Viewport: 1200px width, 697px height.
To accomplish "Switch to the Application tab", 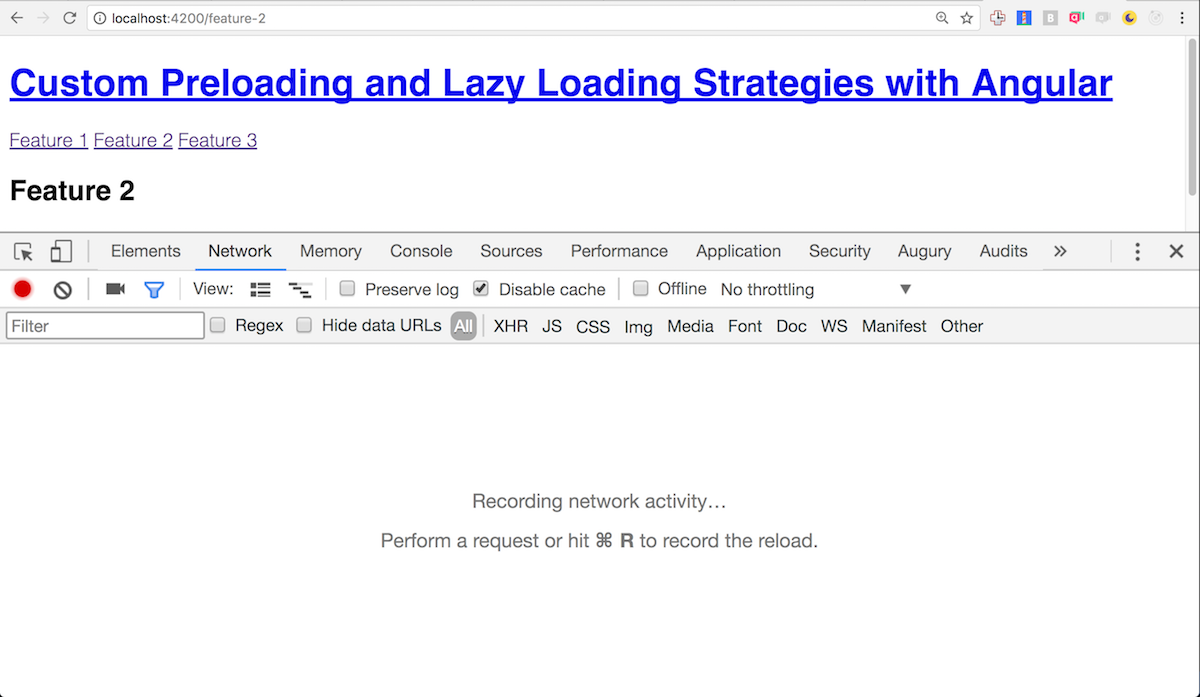I will click(739, 251).
